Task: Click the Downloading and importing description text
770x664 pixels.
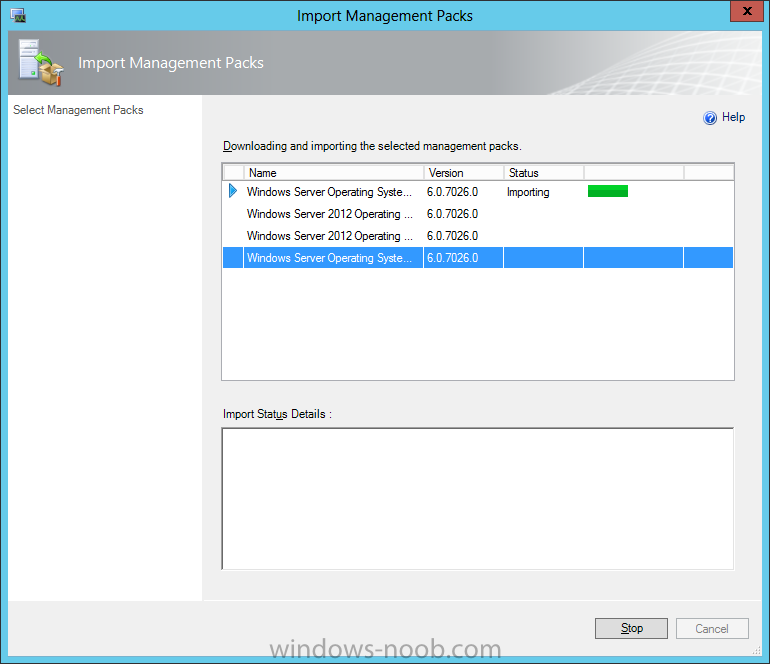Action: 372,146
